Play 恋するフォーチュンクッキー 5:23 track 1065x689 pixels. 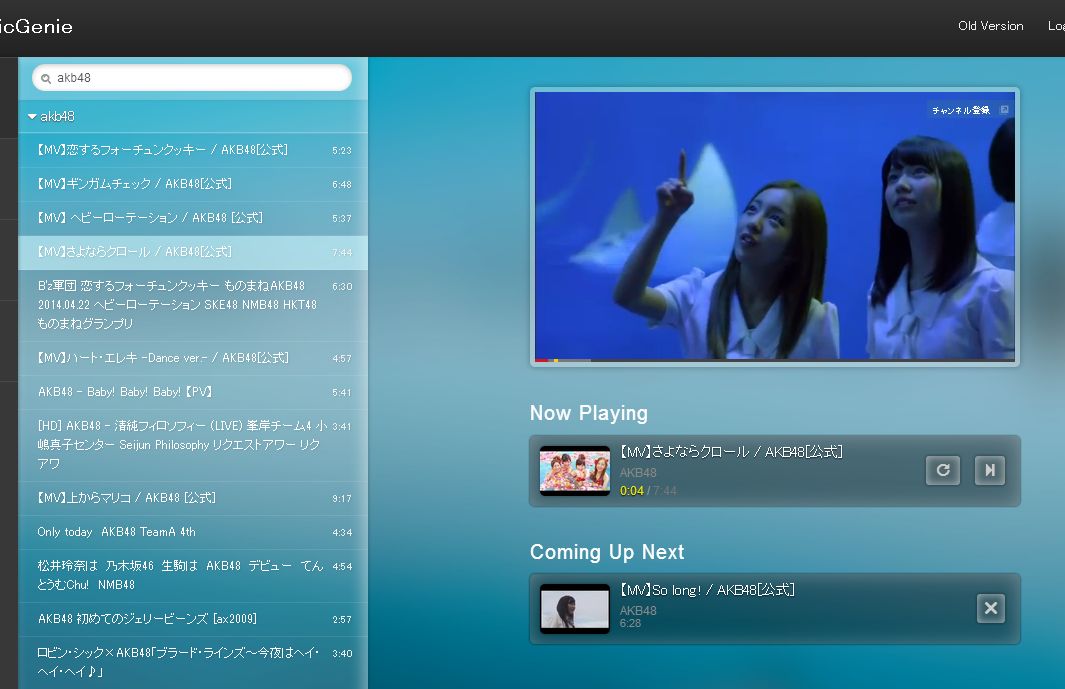(194, 150)
